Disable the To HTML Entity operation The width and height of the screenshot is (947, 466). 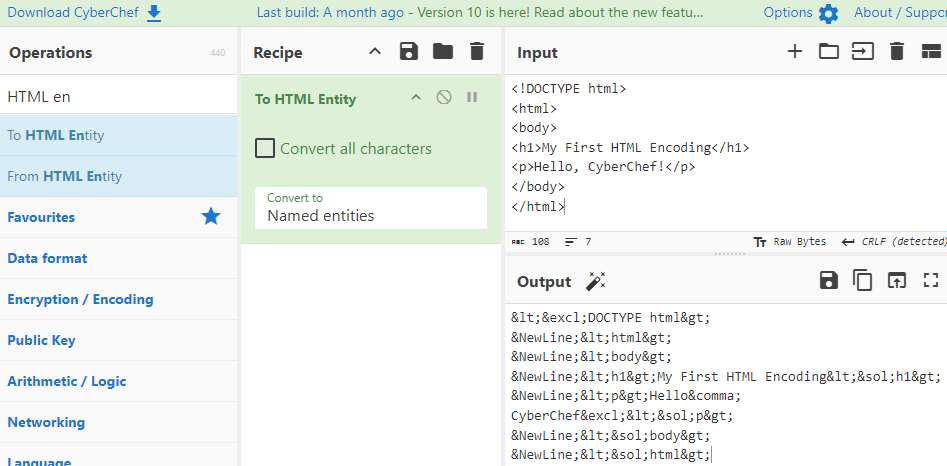(x=444, y=98)
